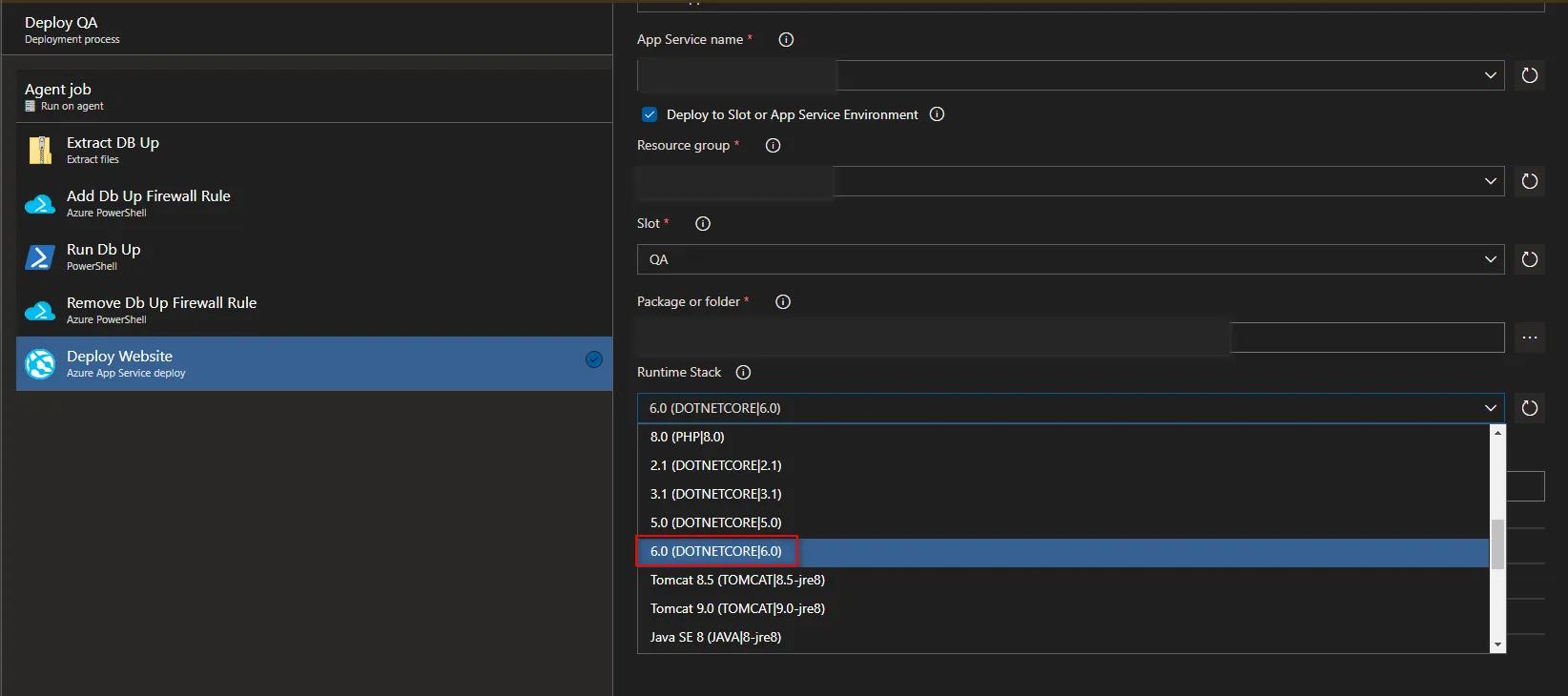Click info icon next to Runtime Stack

(743, 373)
